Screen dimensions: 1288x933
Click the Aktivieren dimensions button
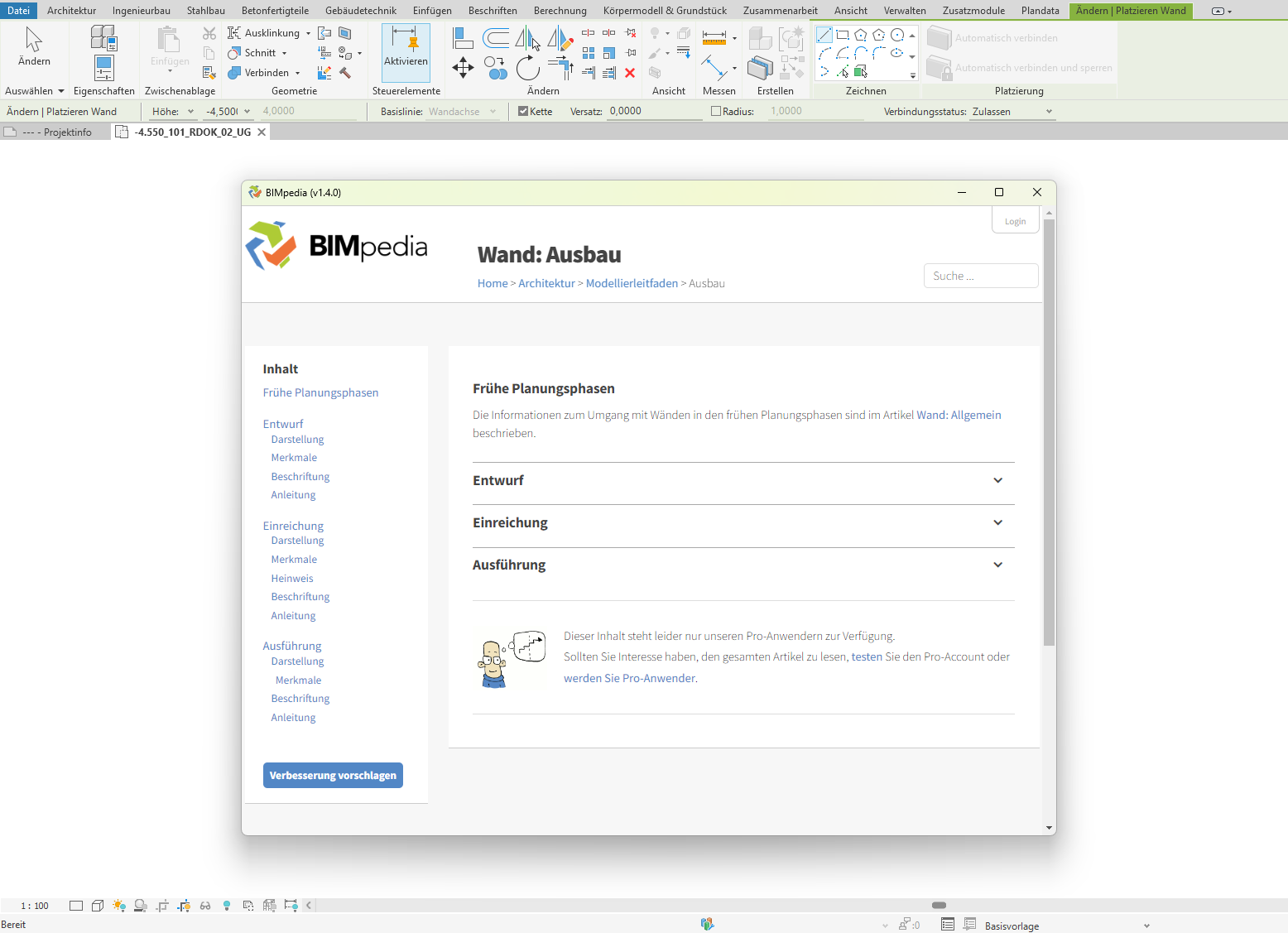(406, 48)
